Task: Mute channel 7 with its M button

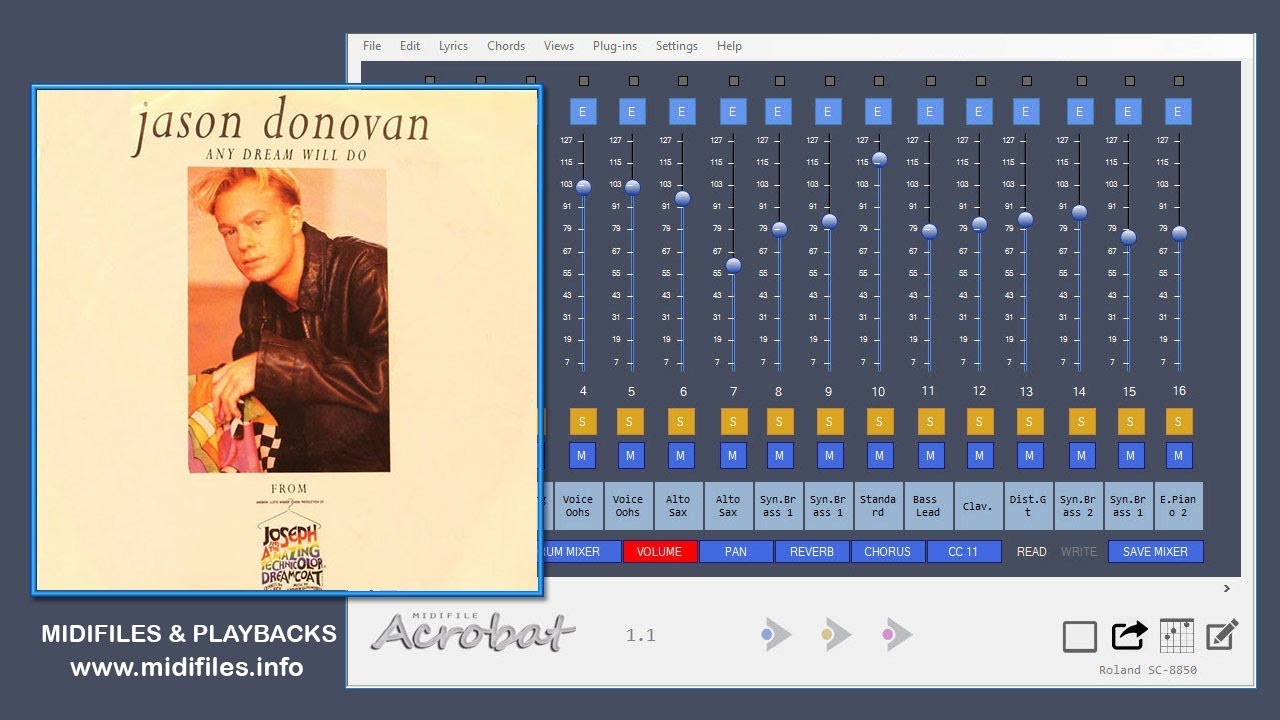Action: [732, 456]
